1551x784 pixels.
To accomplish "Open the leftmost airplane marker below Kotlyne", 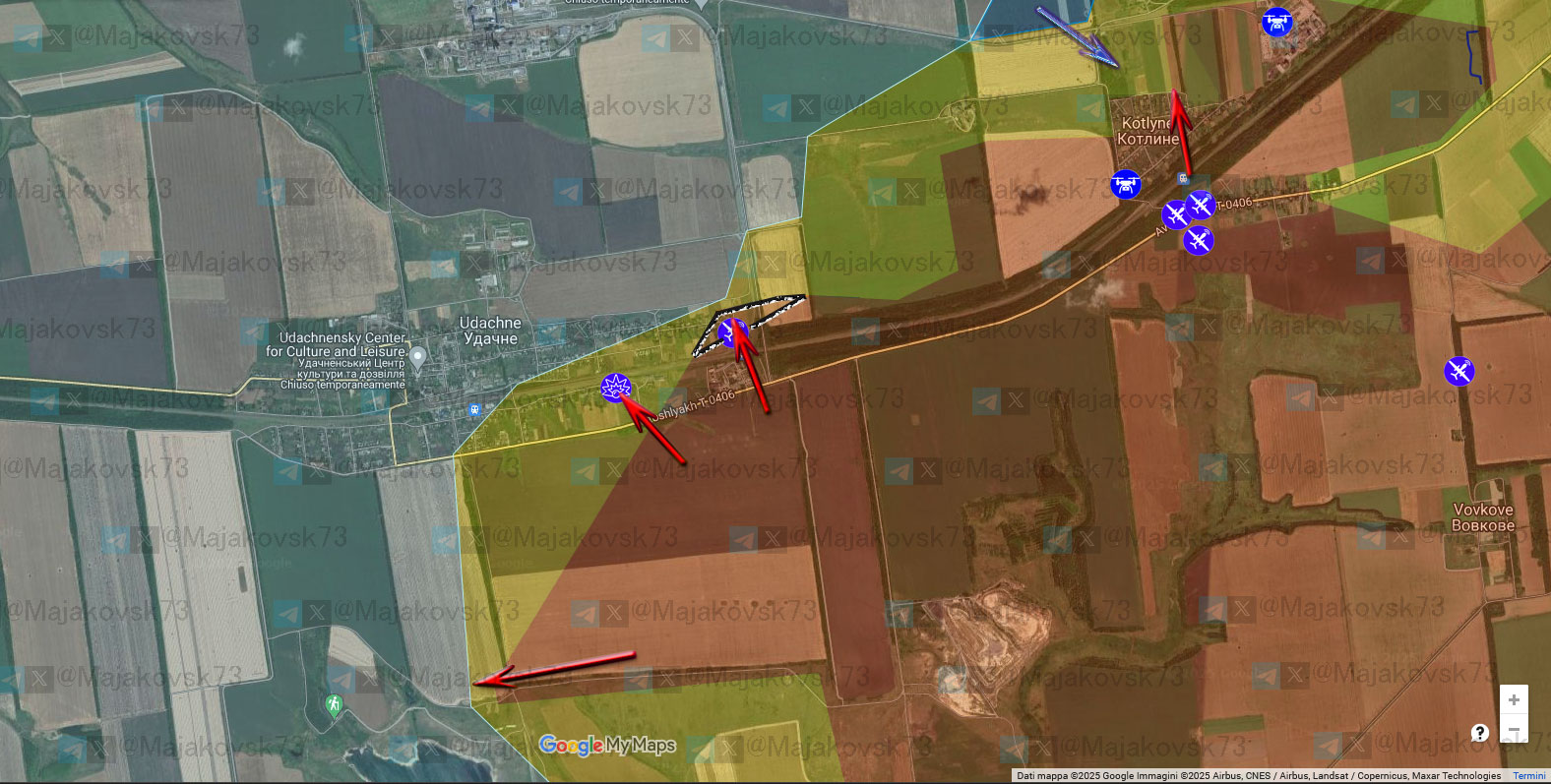I will click(1175, 214).
